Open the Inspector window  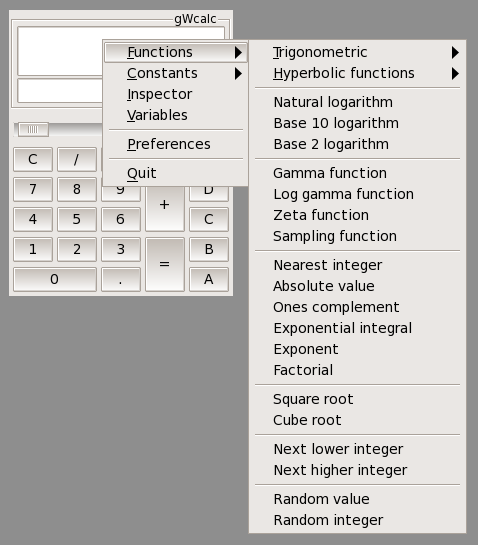pos(176,94)
